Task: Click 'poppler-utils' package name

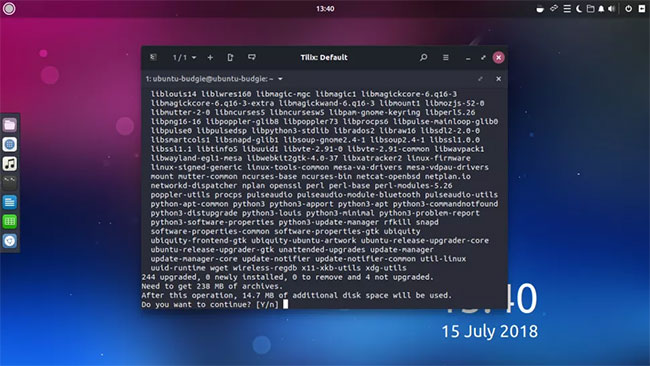Action: point(180,194)
